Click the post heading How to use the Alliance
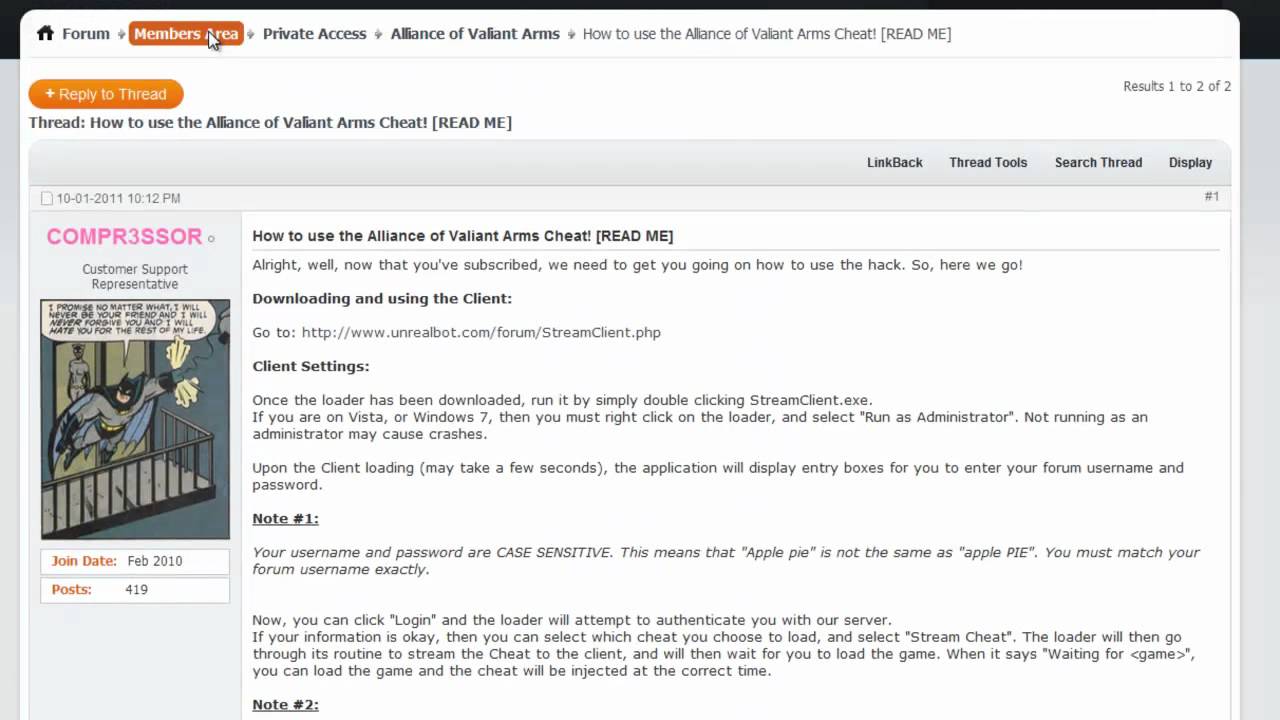Image resolution: width=1280 pixels, height=720 pixels. [x=463, y=236]
